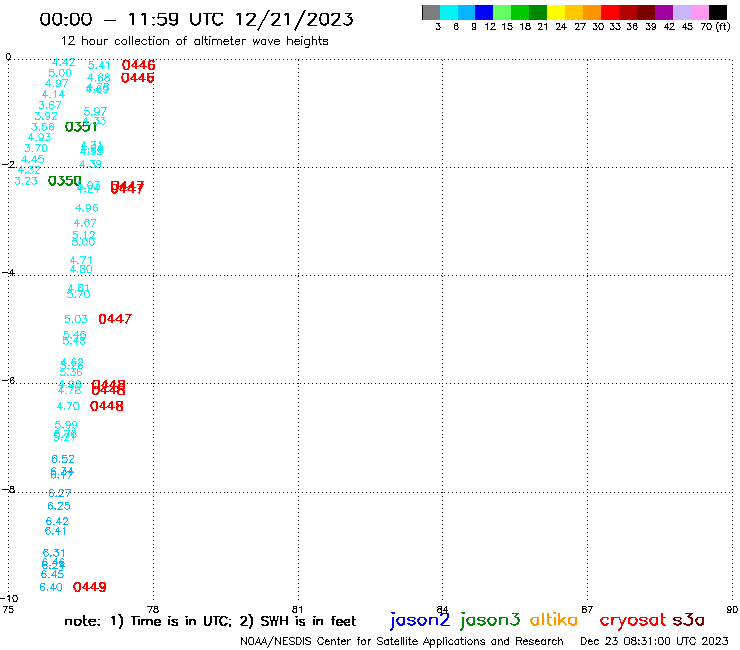
Task: Click the gray swatch in the color legend
Action: click(x=431, y=12)
